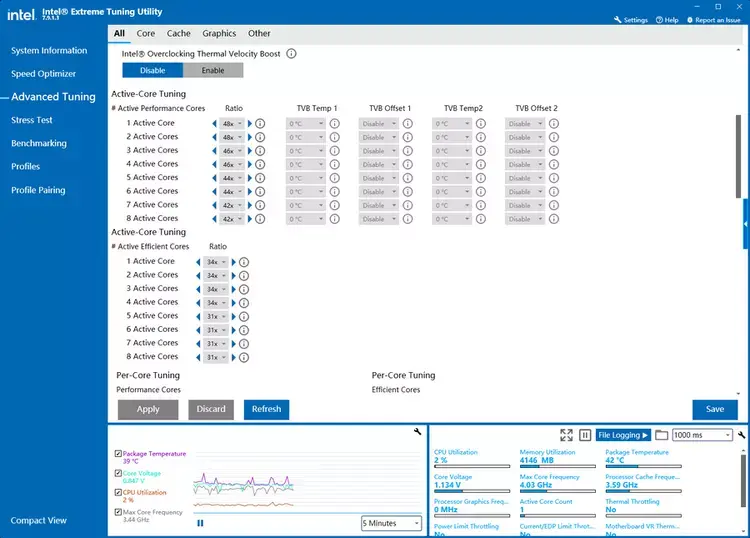Open the 1000 ms interval dropdown
Screen dimensions: 750x538
click(702, 435)
